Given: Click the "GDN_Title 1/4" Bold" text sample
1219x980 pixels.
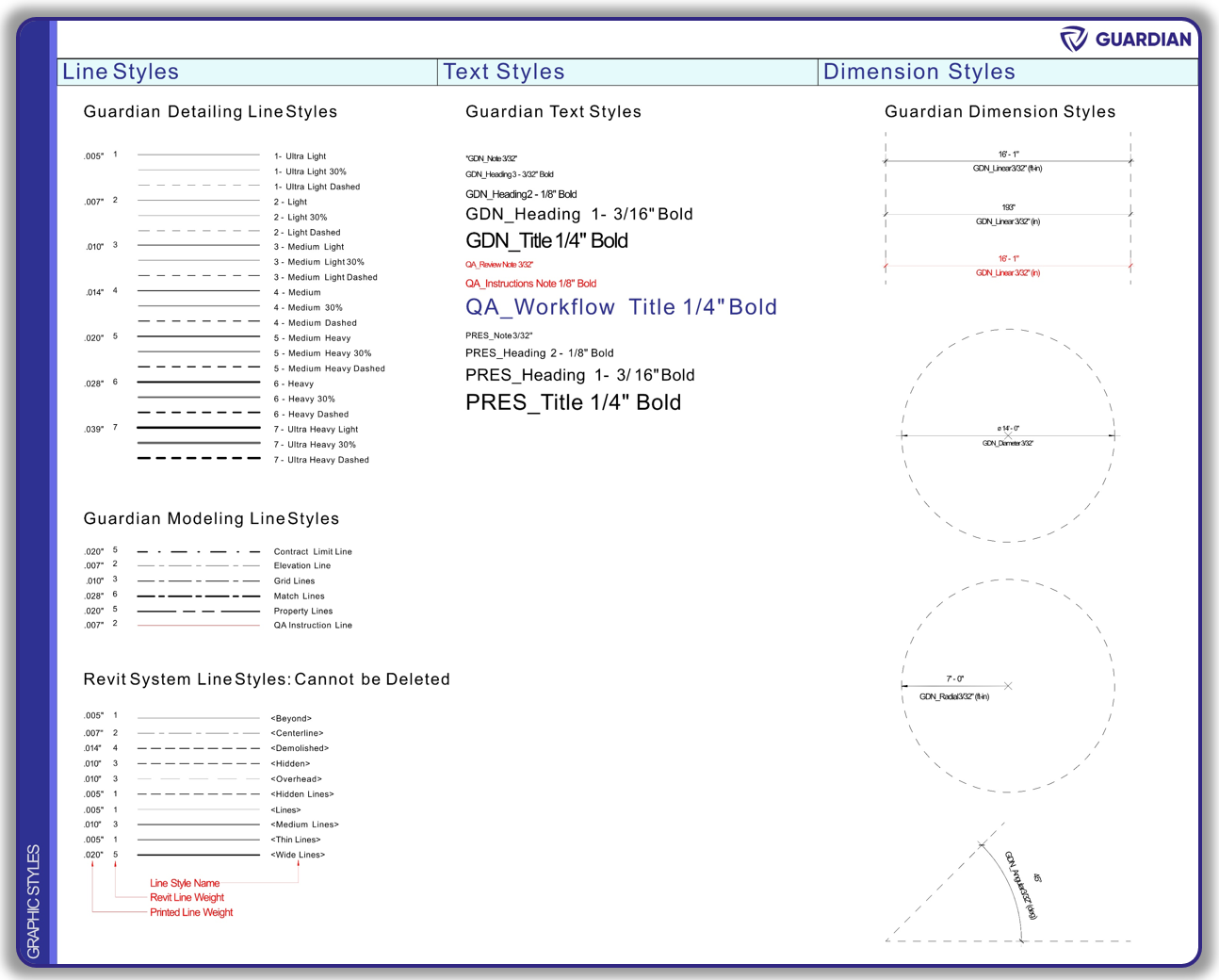Looking at the screenshot, I should click(x=546, y=241).
